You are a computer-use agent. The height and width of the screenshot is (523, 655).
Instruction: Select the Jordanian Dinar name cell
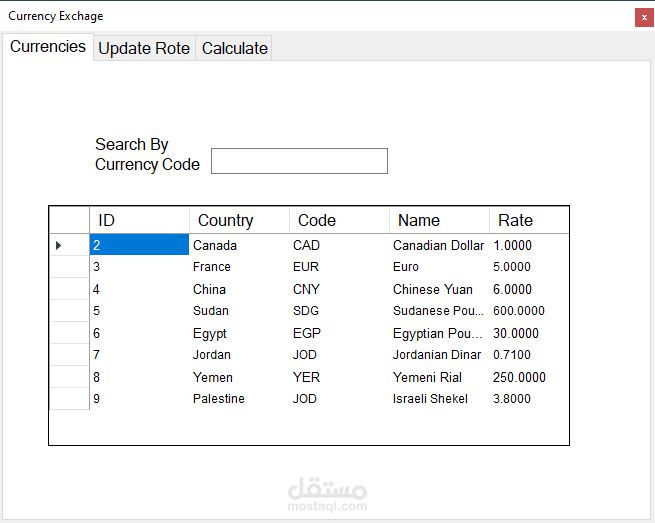pos(437,355)
